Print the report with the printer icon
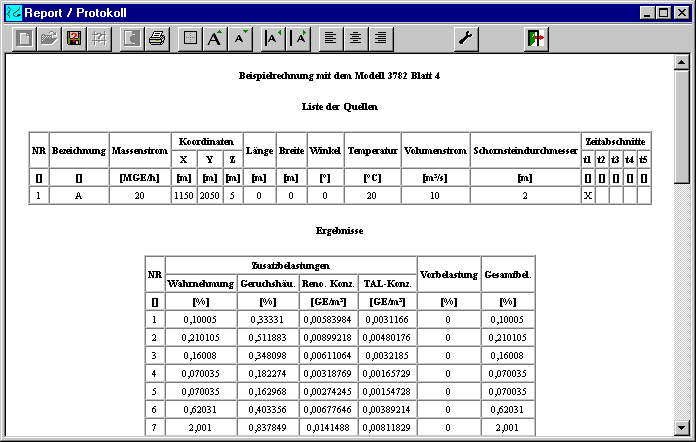The height and width of the screenshot is (442, 696). point(157,39)
